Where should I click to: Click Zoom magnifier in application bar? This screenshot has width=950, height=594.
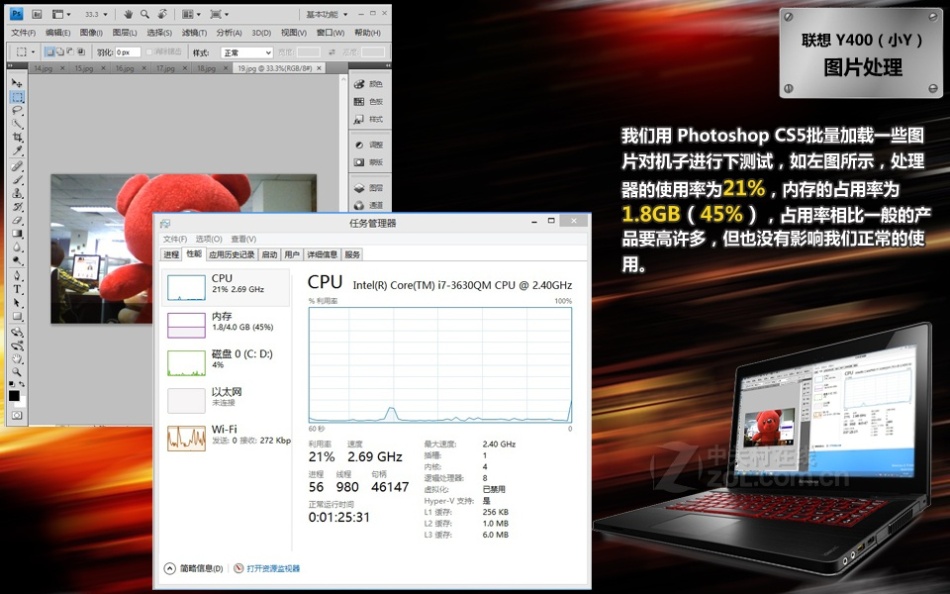(145, 14)
